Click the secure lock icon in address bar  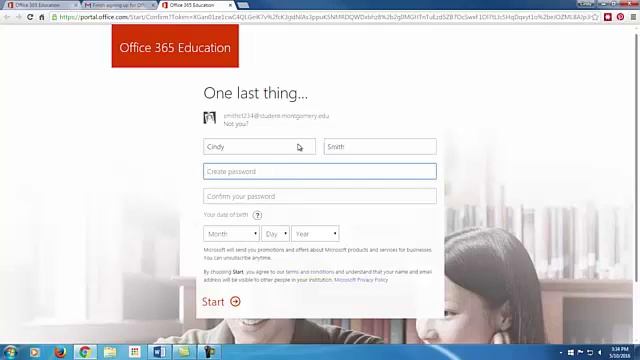pos(54,17)
